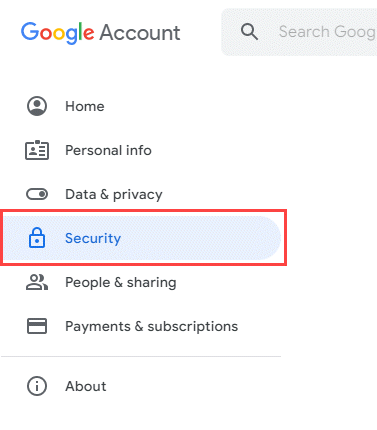Go to Personal info text entry
The width and height of the screenshot is (377, 430).
click(x=108, y=150)
